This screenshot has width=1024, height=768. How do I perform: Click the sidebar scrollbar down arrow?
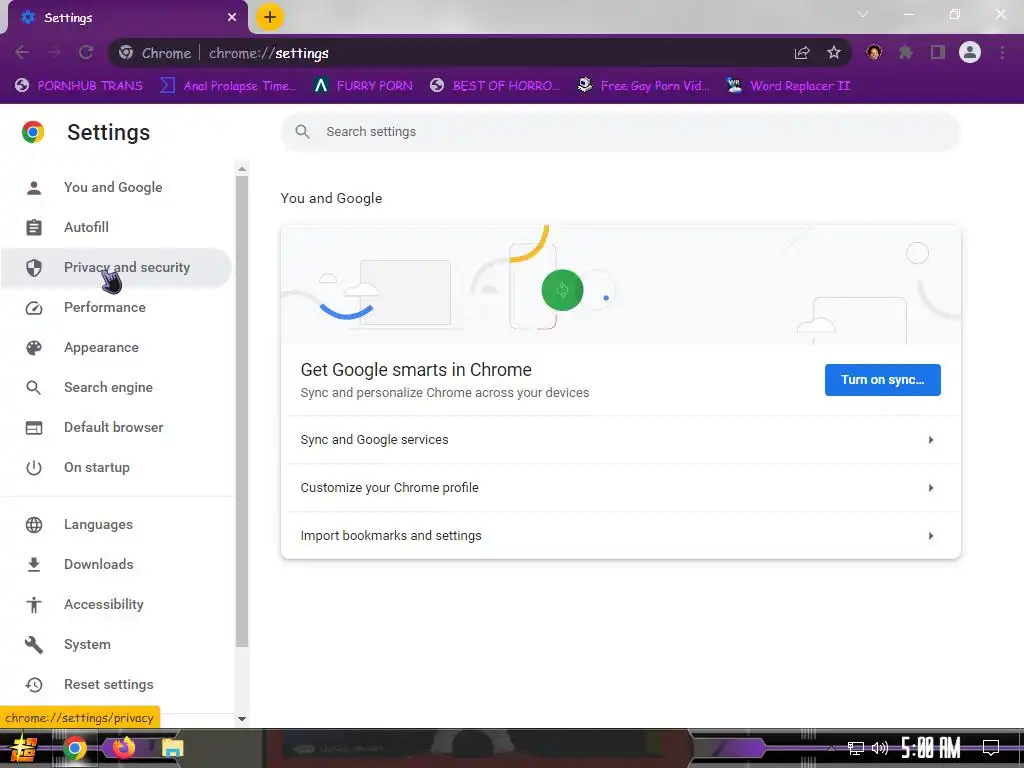[242, 718]
